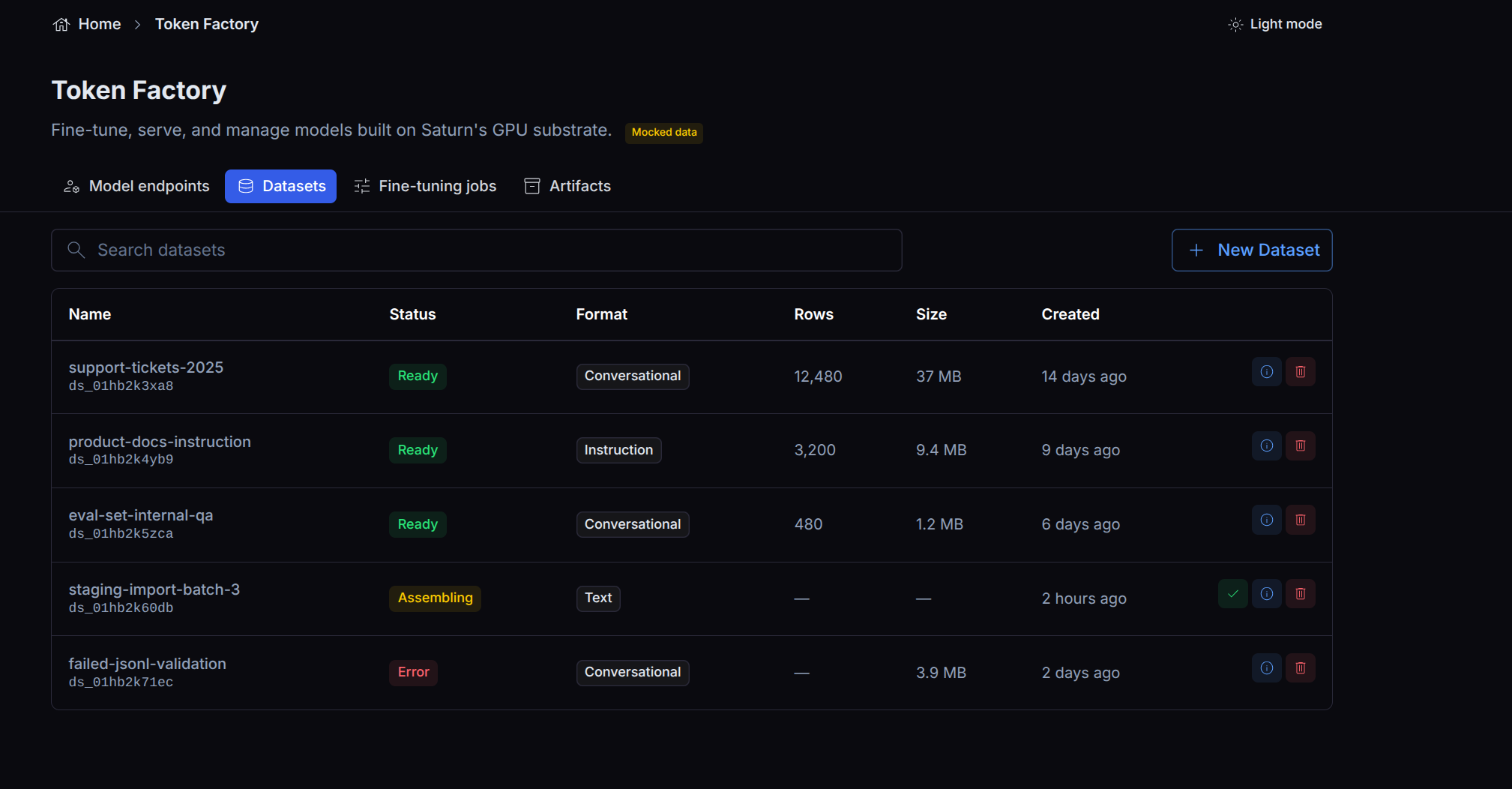
Task: Click dataset ID ds_01hb2k3xa8
Action: tap(121, 386)
